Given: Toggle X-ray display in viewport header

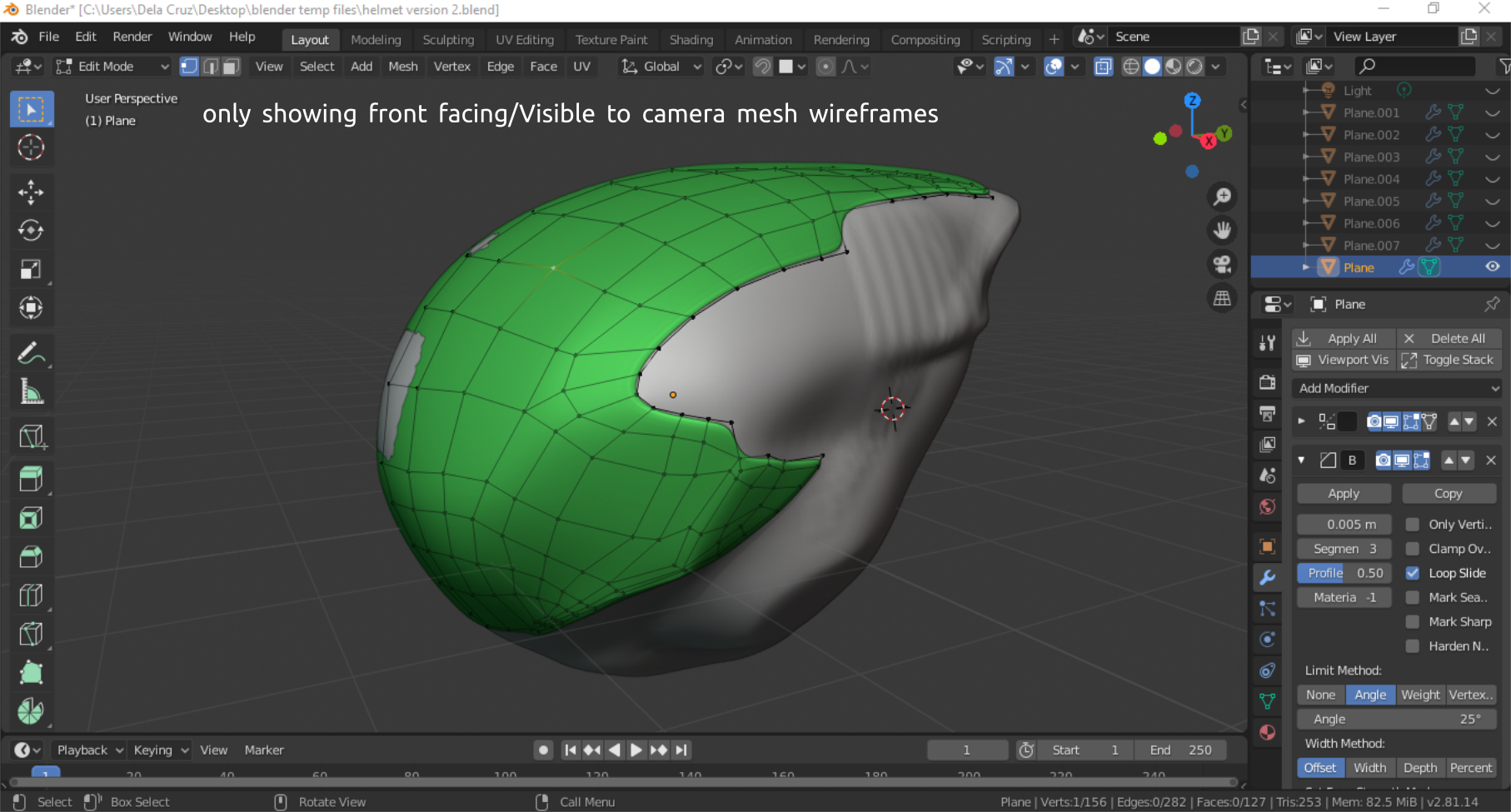Looking at the screenshot, I should point(1103,67).
